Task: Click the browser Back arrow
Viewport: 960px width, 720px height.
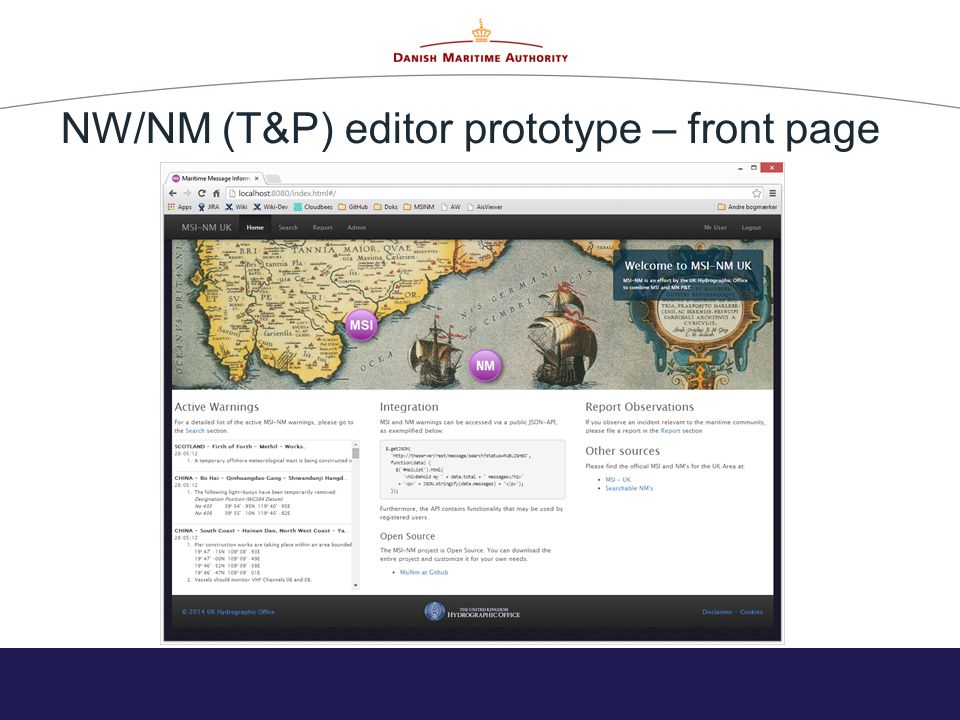Action: pos(173,193)
